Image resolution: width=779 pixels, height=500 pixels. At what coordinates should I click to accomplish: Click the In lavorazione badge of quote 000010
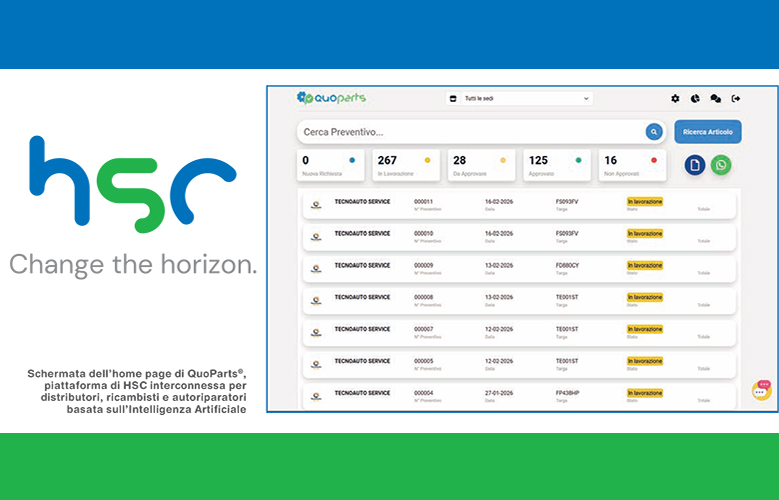pos(645,233)
